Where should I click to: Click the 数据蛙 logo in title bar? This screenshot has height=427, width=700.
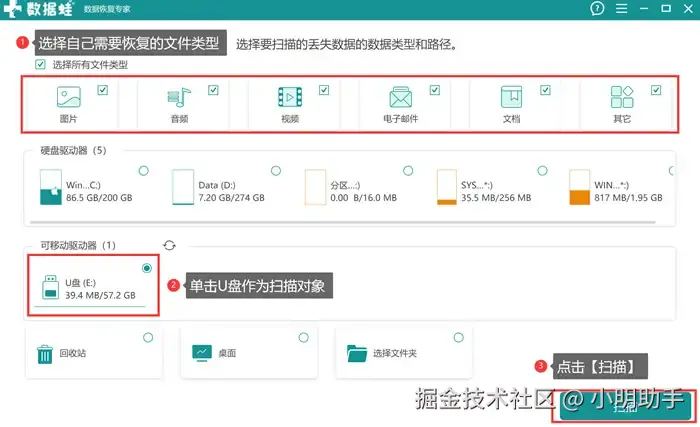click(x=38, y=9)
